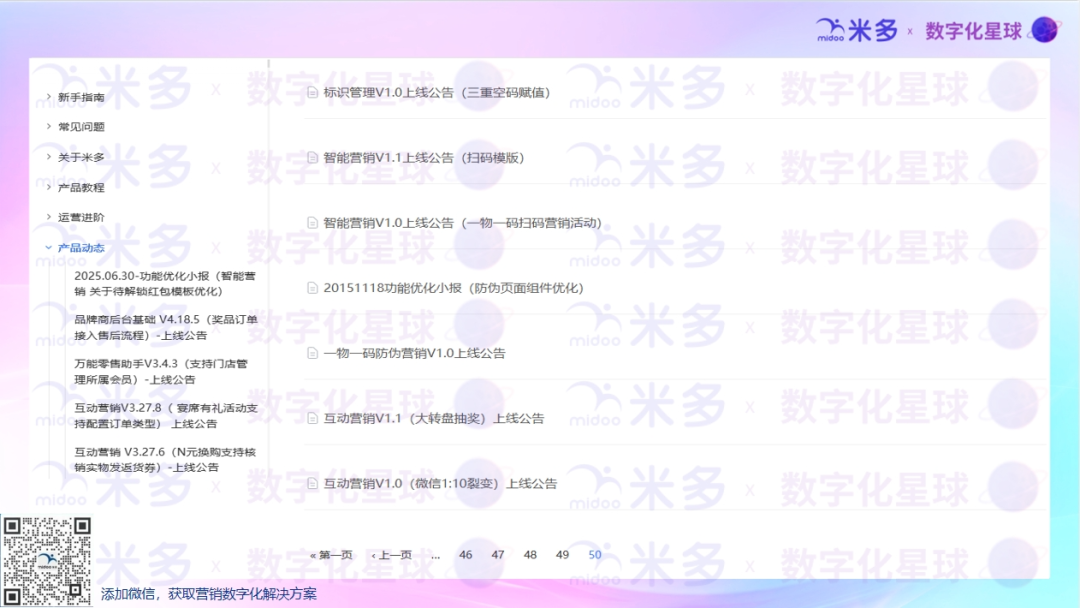Open 品牌商后台基础 V4.18.5 sidebar article
Image resolution: width=1080 pixels, height=608 pixels.
[165, 327]
